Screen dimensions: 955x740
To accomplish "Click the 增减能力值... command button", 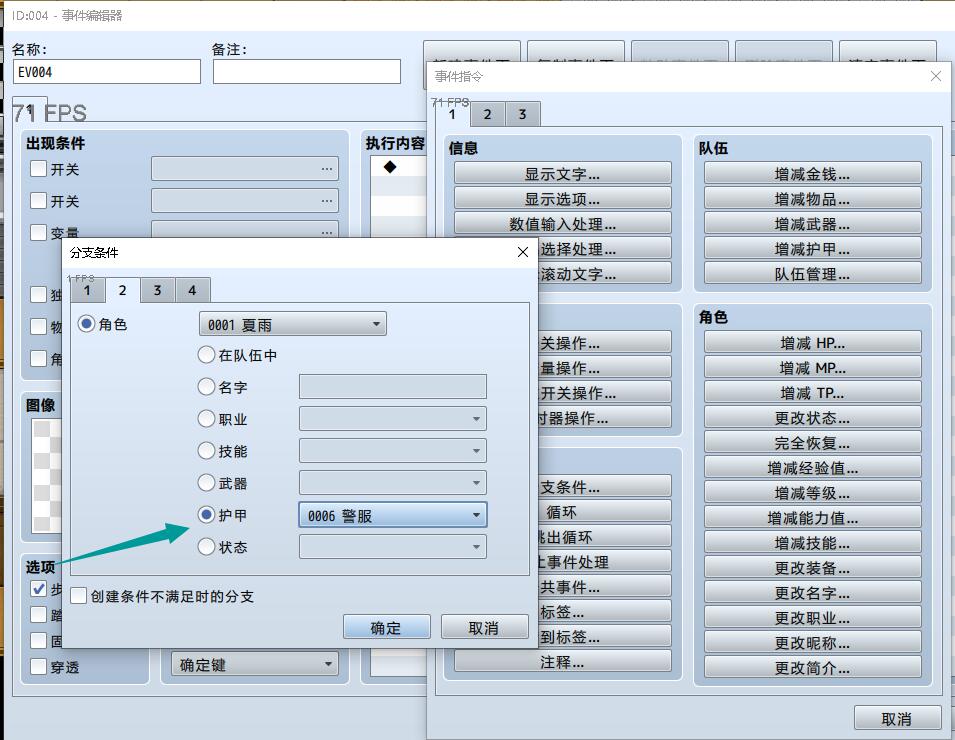I will 812,517.
